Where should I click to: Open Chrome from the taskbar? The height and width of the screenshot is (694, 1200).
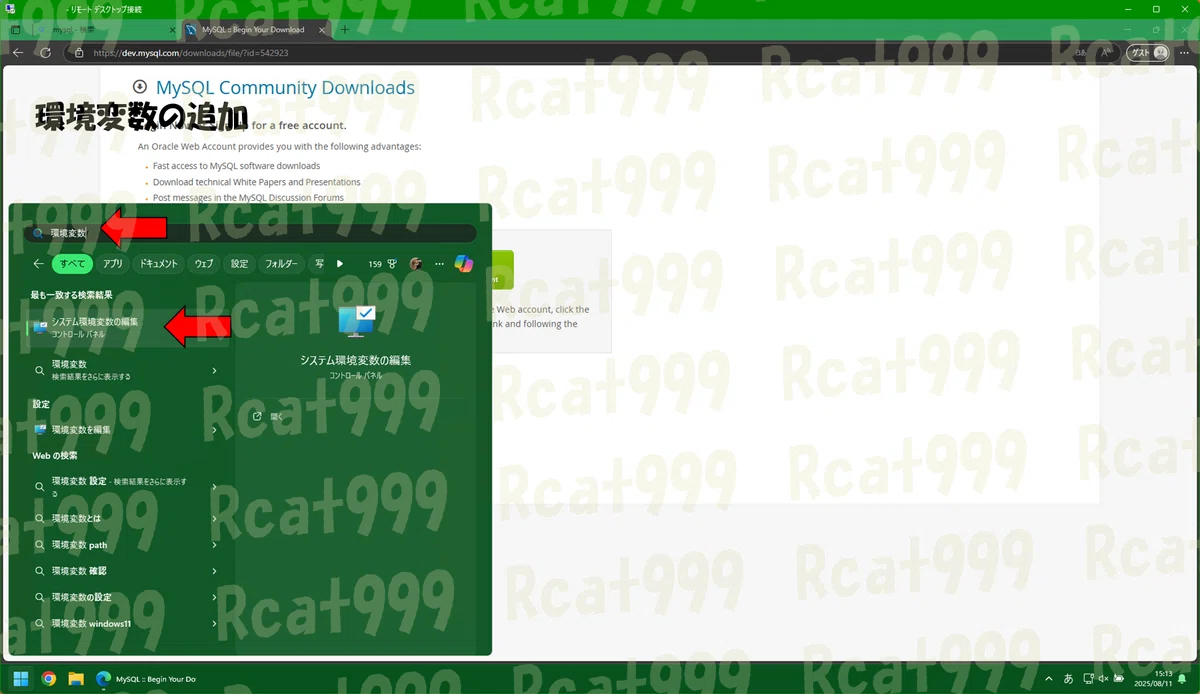(48, 678)
